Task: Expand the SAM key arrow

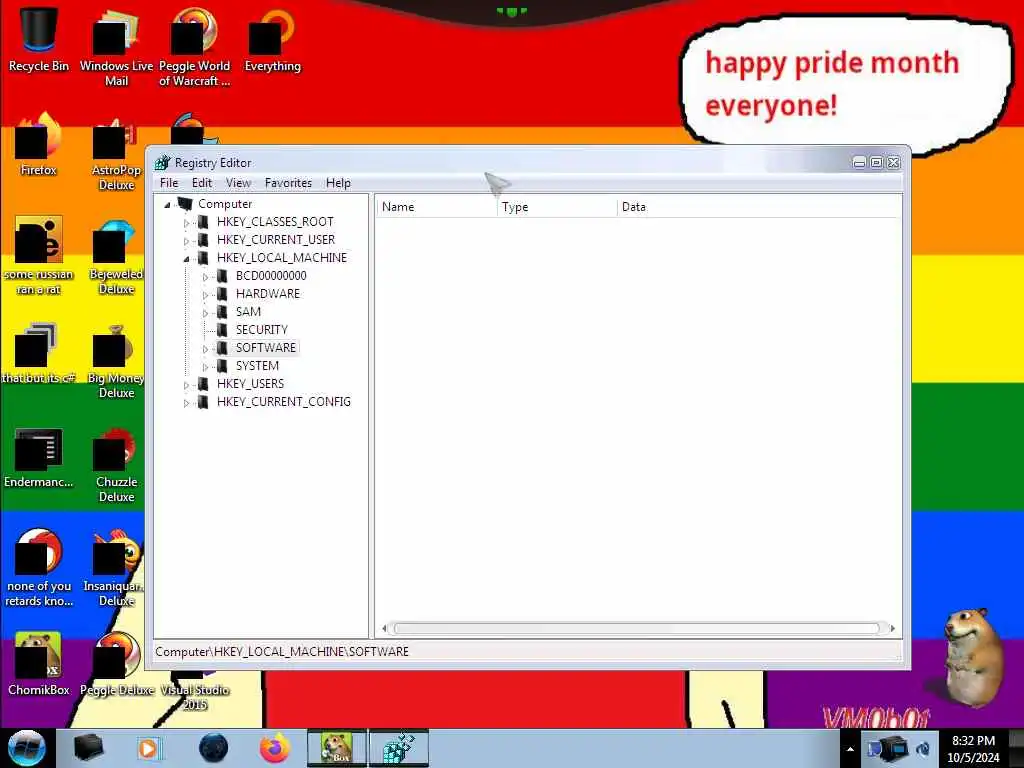Action: [x=205, y=313]
